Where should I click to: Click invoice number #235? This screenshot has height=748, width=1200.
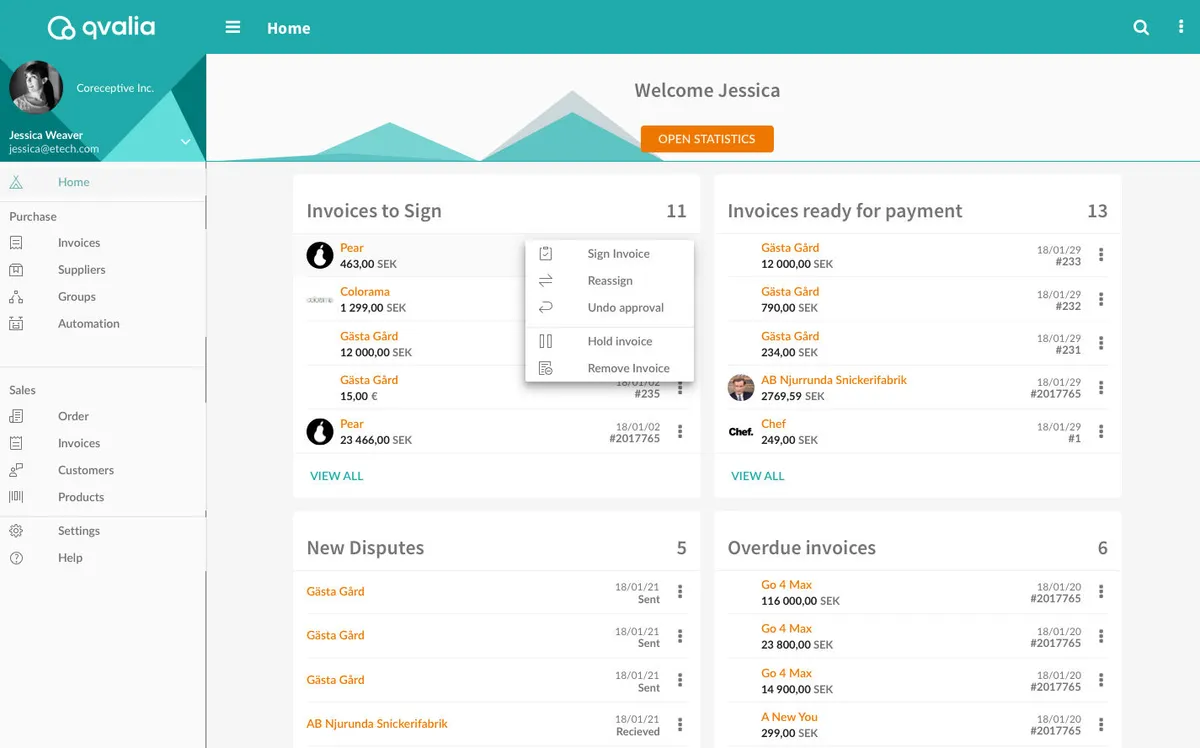pos(647,394)
